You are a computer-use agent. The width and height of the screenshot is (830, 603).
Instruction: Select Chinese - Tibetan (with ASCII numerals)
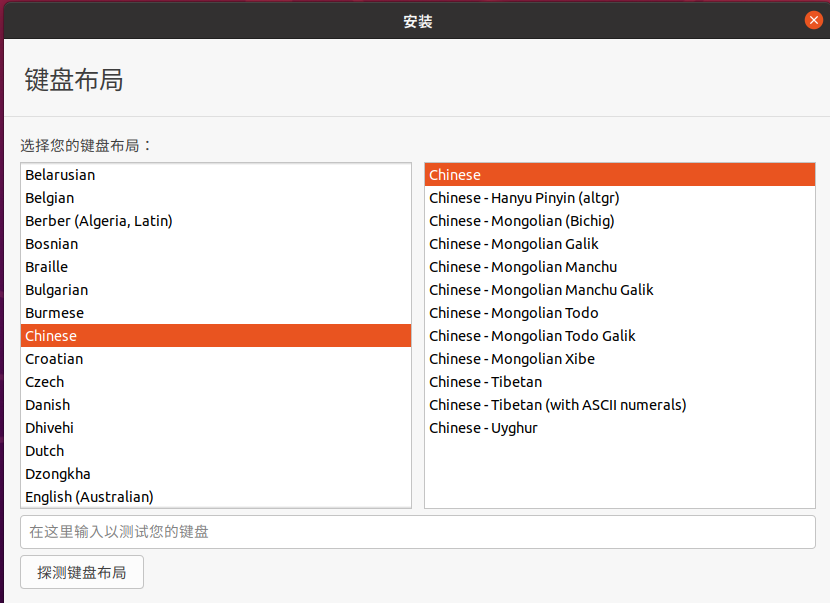pos(620,405)
